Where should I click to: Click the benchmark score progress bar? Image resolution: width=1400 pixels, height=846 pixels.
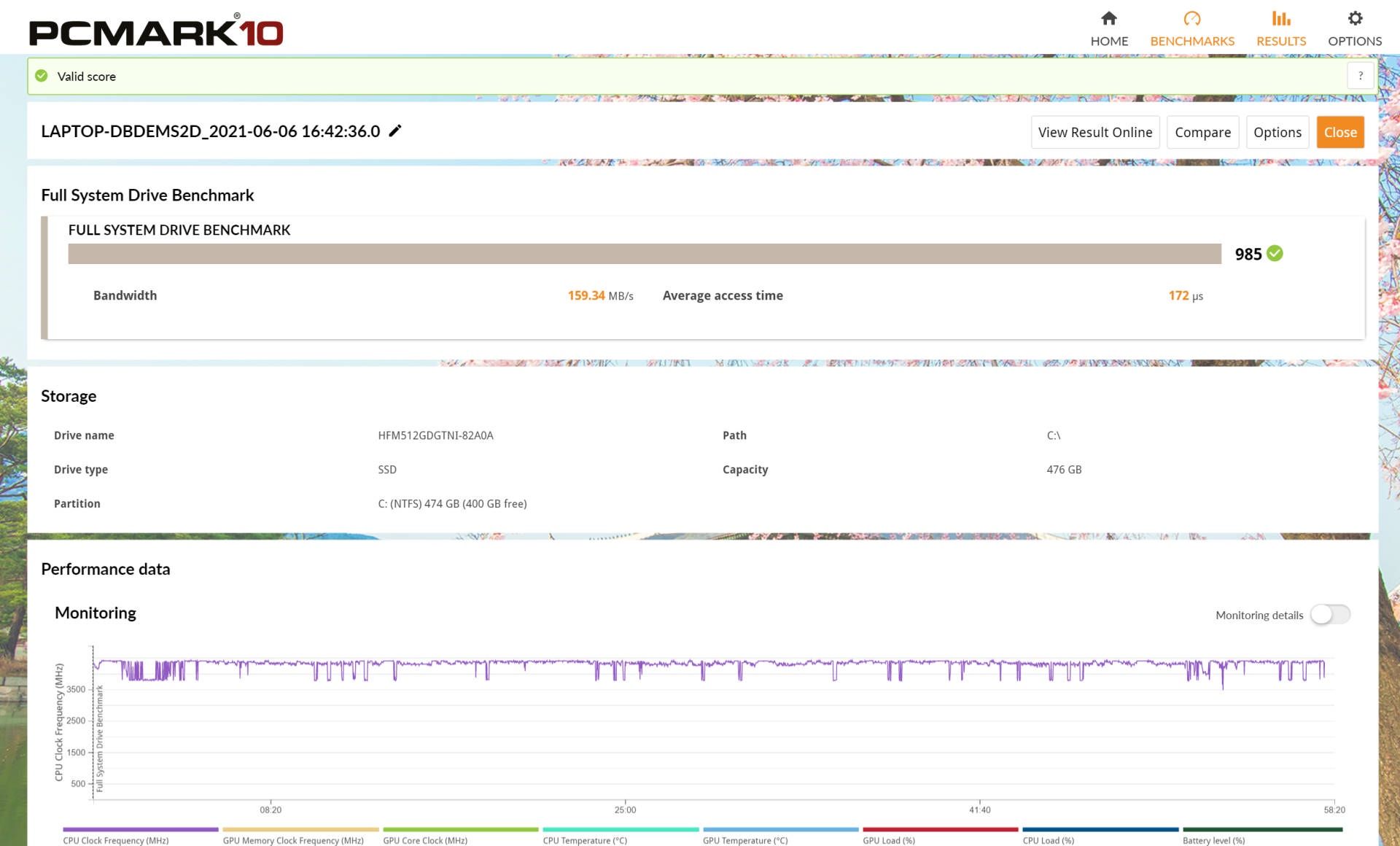coord(645,254)
